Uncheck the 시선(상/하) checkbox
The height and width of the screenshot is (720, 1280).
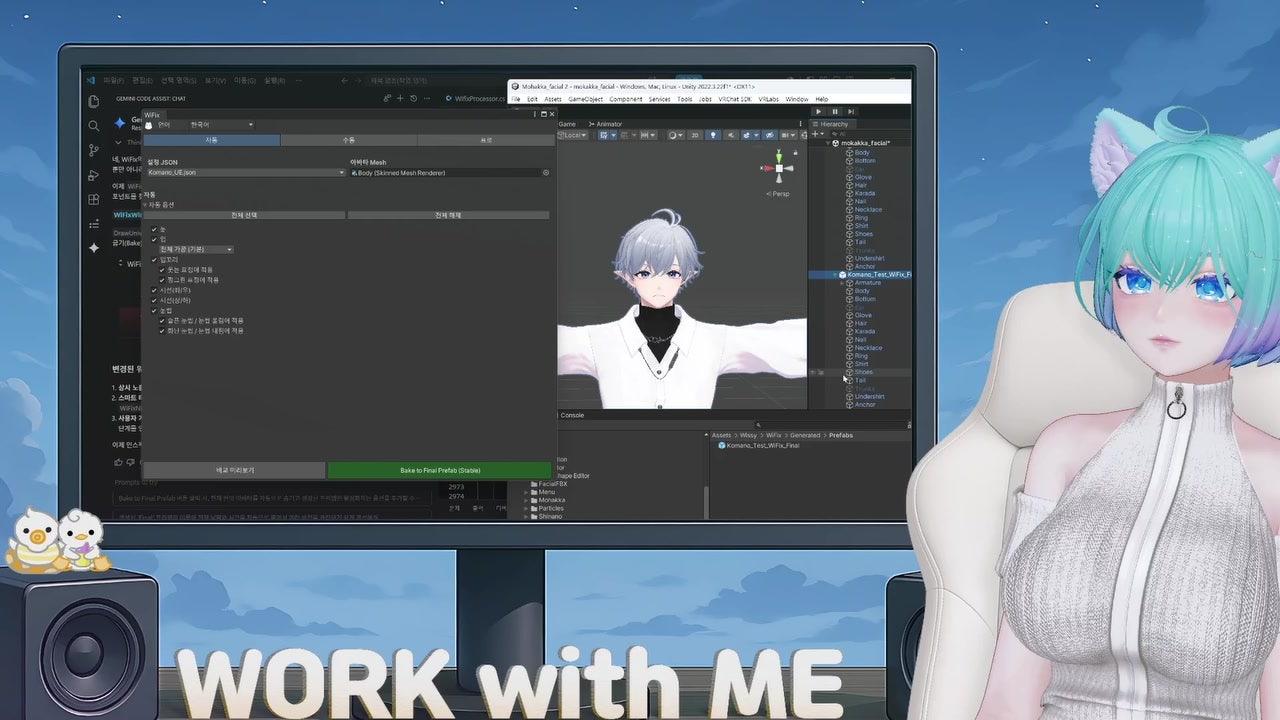[154, 300]
